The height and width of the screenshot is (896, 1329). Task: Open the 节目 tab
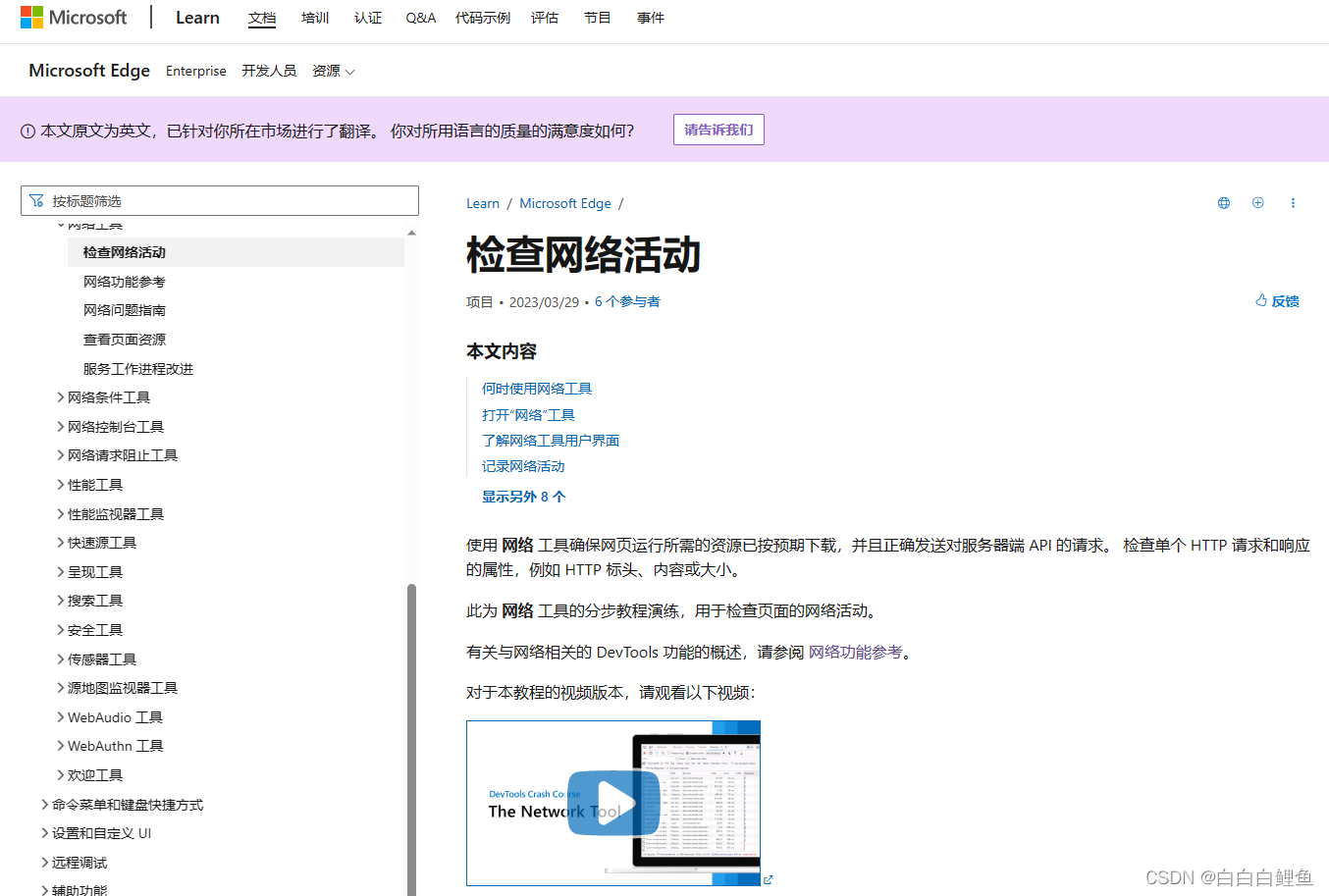598,18
